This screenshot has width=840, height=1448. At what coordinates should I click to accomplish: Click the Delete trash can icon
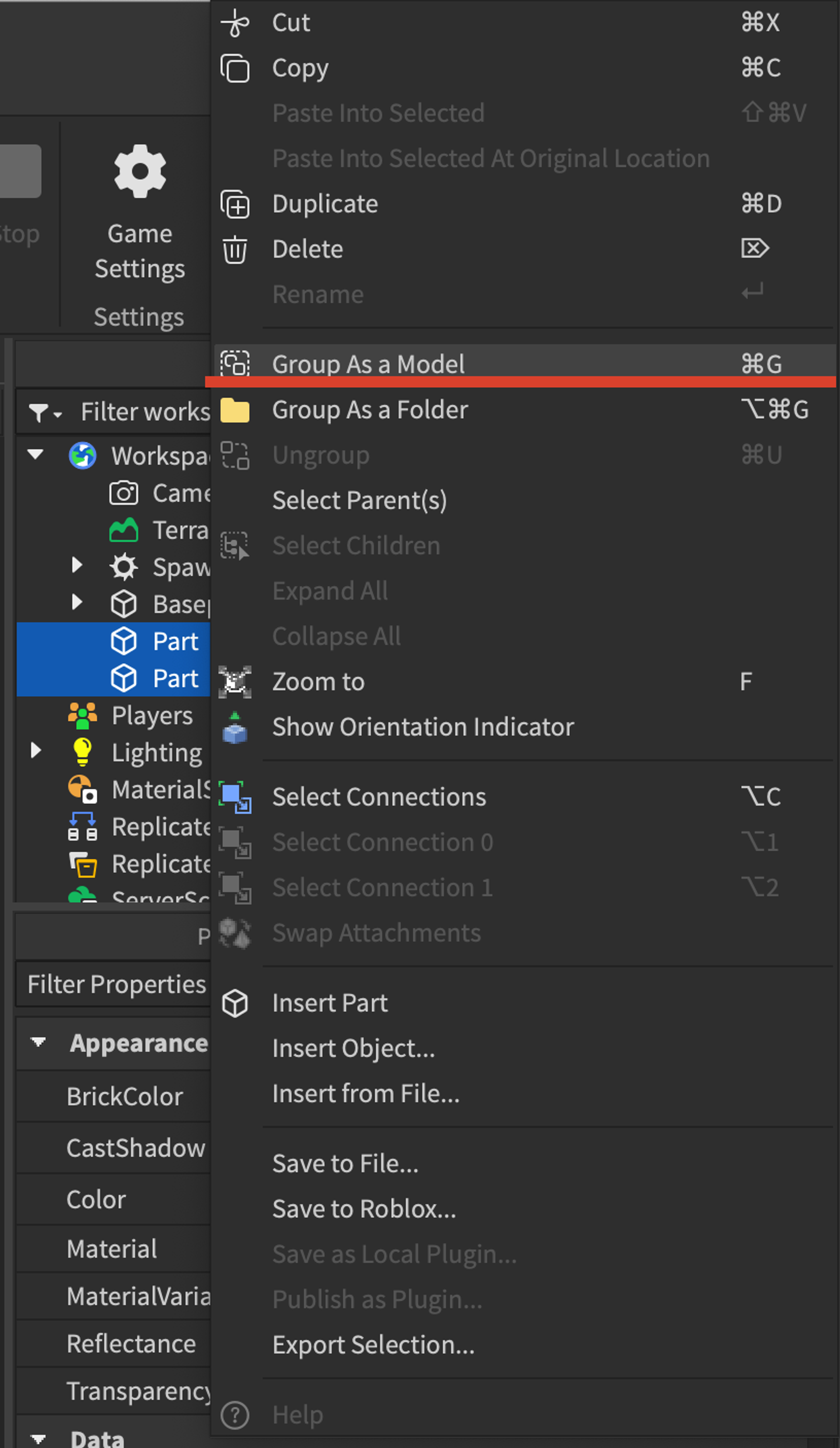[x=235, y=249]
